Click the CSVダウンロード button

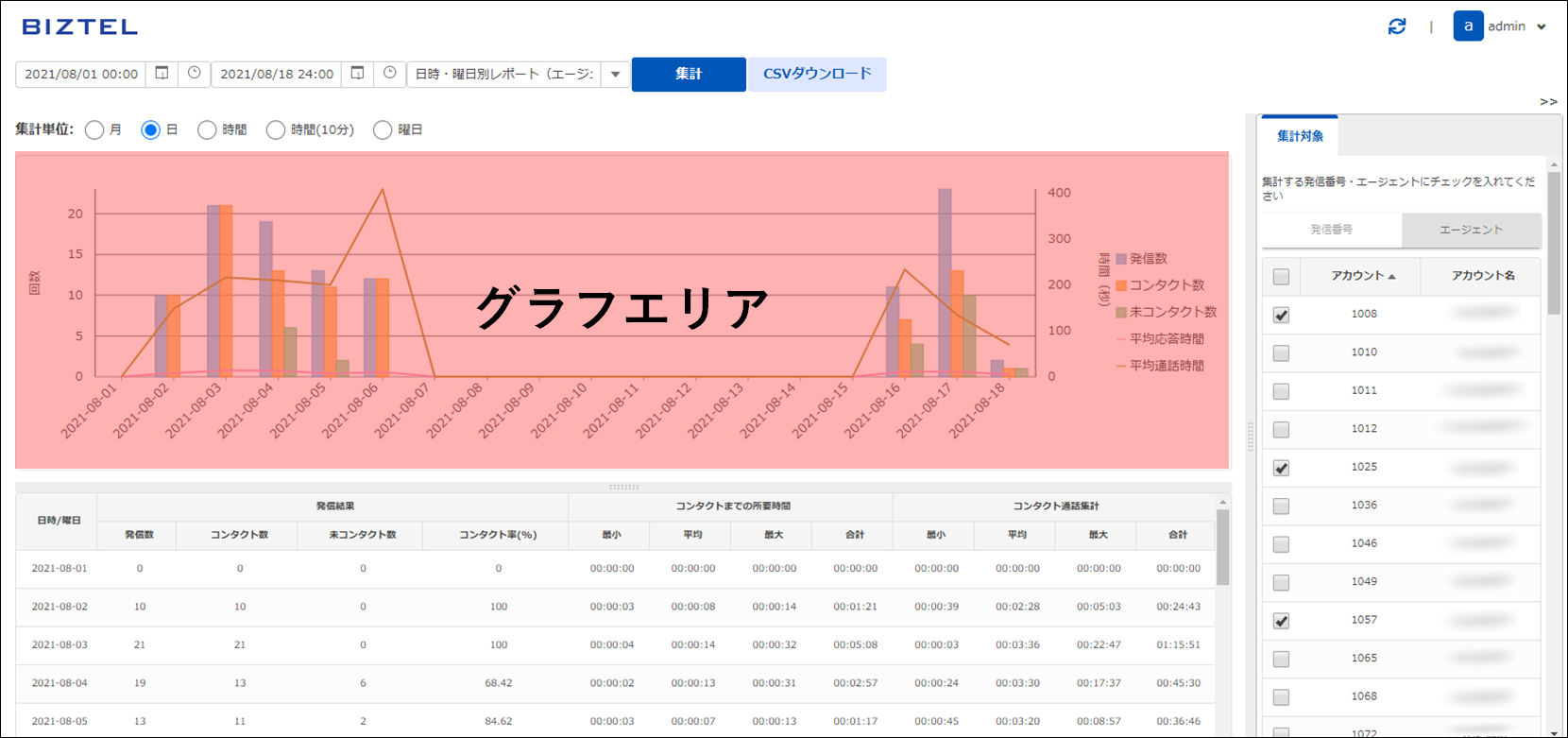coord(817,74)
